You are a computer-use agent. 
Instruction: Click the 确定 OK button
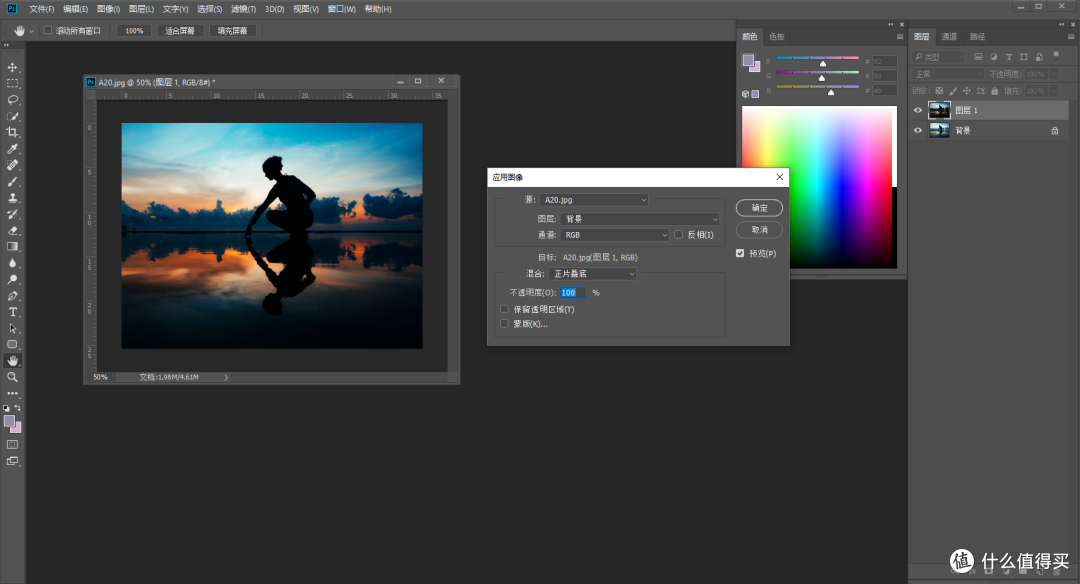coord(759,208)
